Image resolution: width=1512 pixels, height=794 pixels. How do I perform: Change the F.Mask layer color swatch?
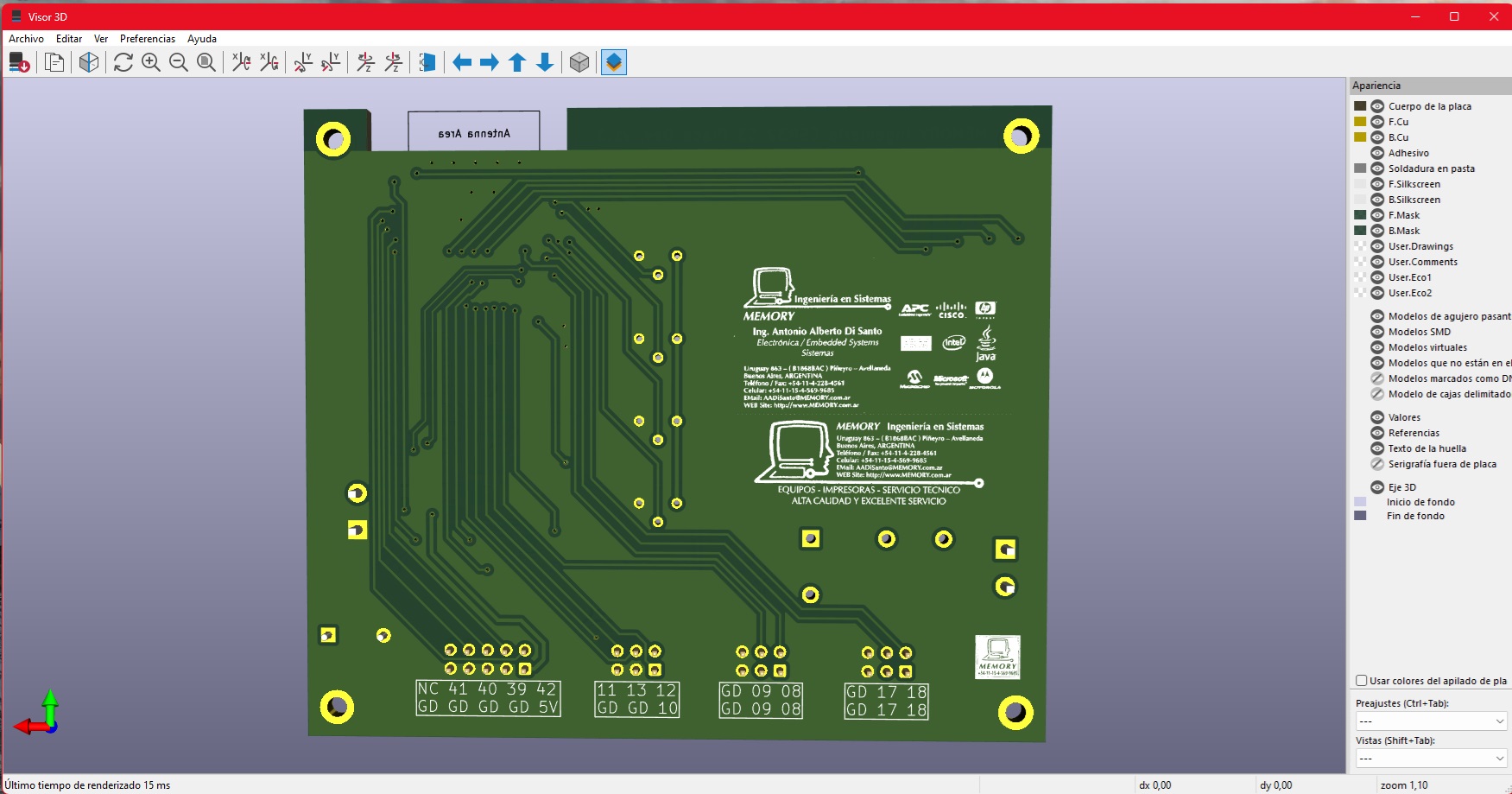tap(1360, 214)
